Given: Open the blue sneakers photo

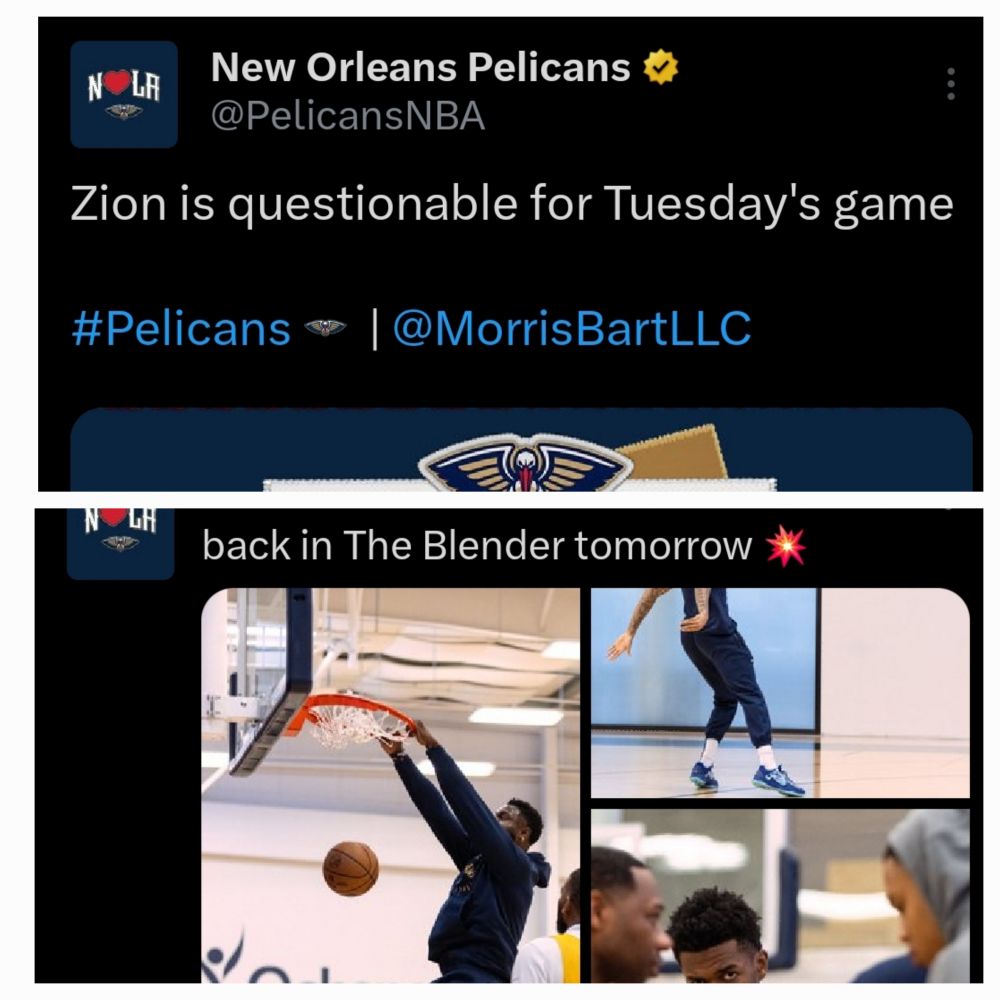Looking at the screenshot, I should pyautogui.click(x=780, y=693).
